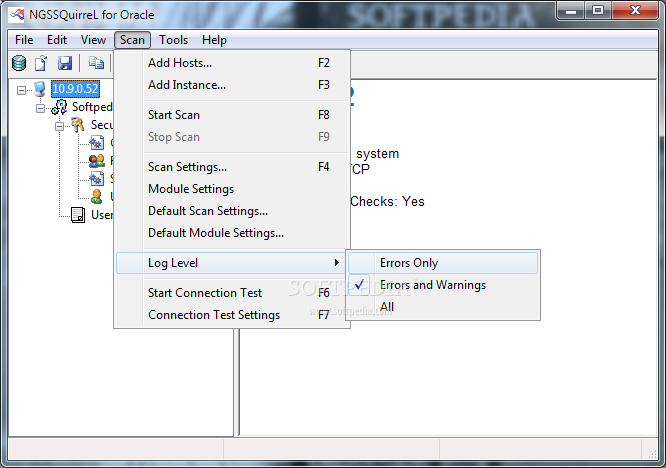
Task: Open Connection Test Settings entry
Action: coord(232,315)
